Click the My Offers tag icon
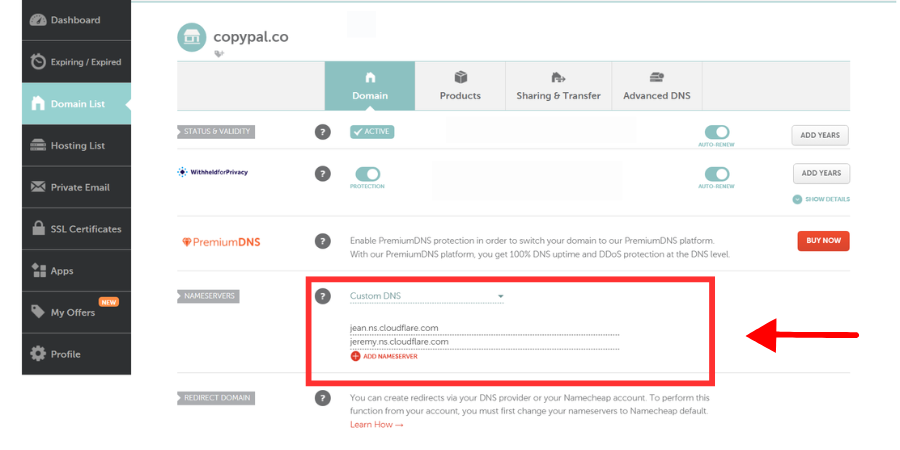Viewport: 900px width, 450px height. coord(38,312)
